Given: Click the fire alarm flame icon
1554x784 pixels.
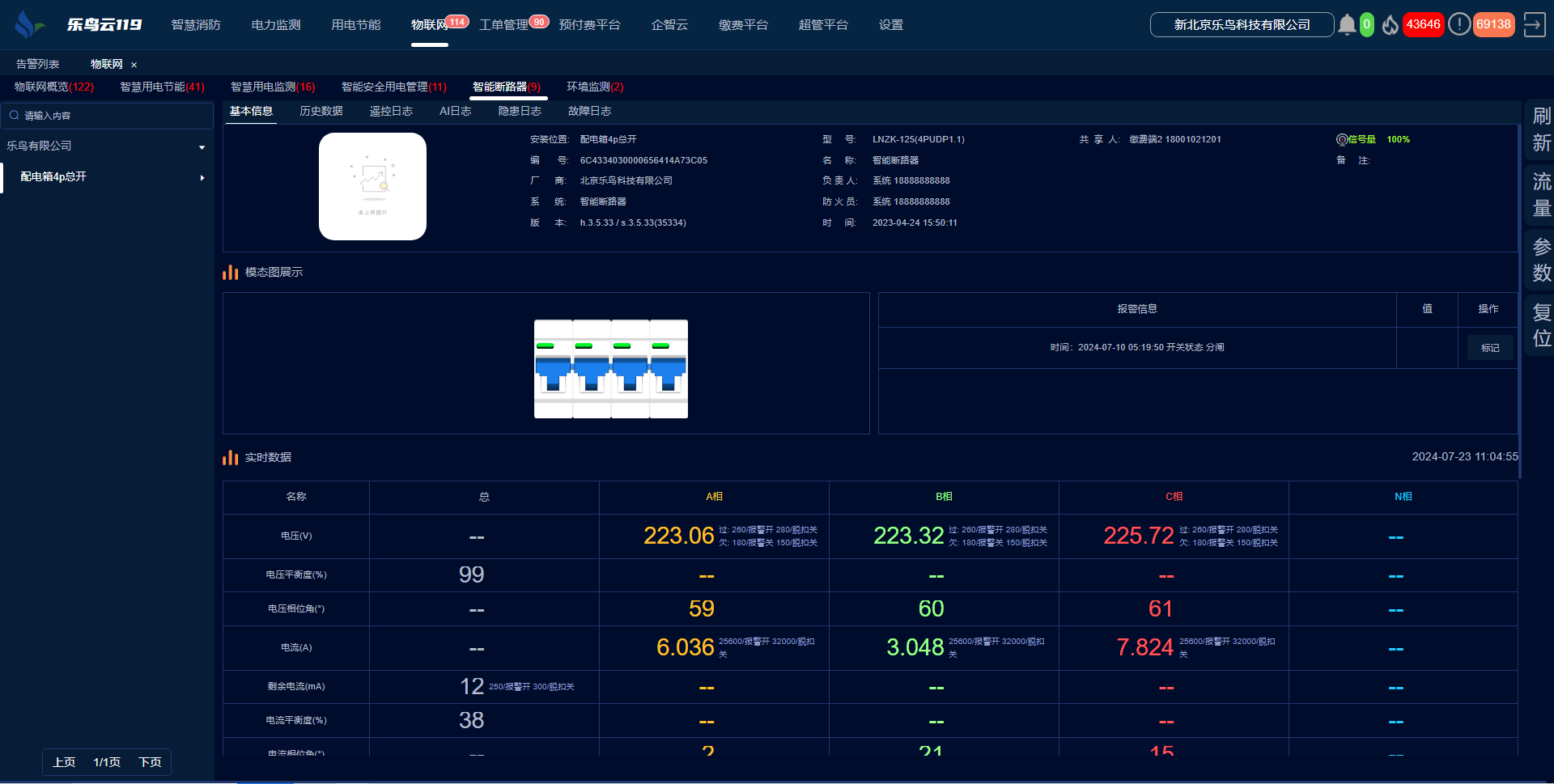Looking at the screenshot, I should coord(1390,25).
